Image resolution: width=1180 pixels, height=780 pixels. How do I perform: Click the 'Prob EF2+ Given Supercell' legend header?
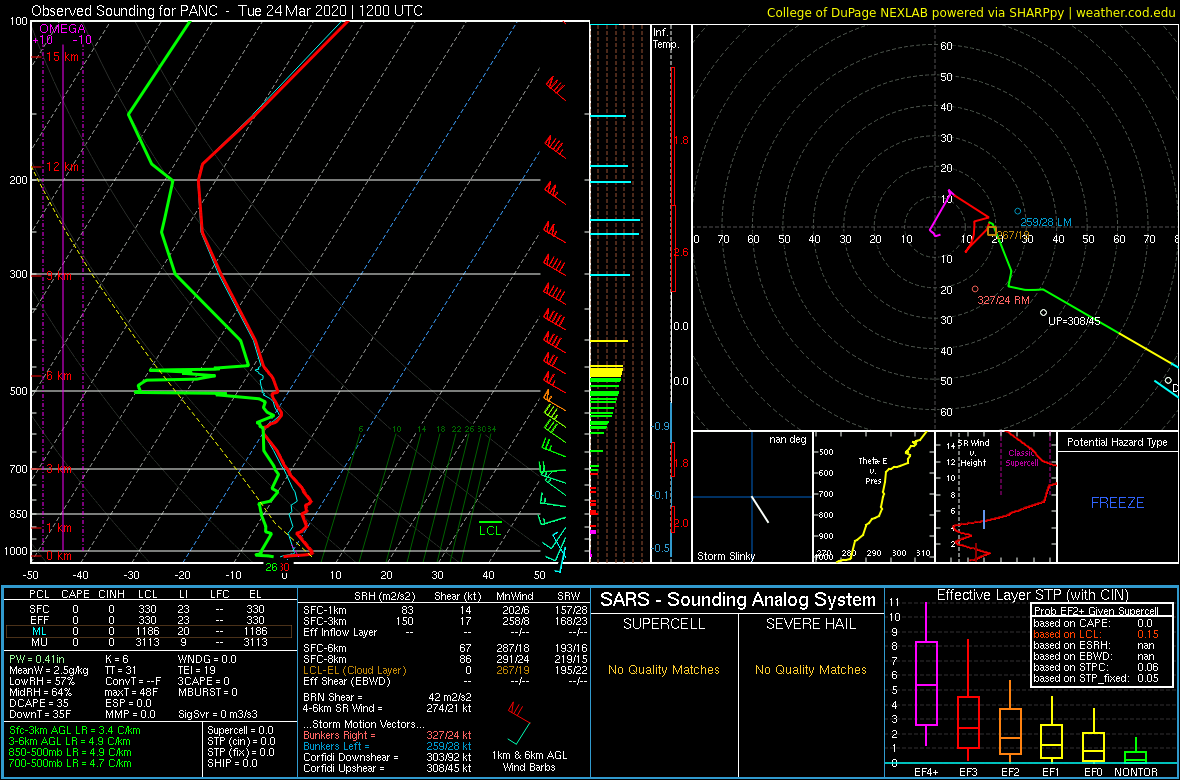(1096, 611)
